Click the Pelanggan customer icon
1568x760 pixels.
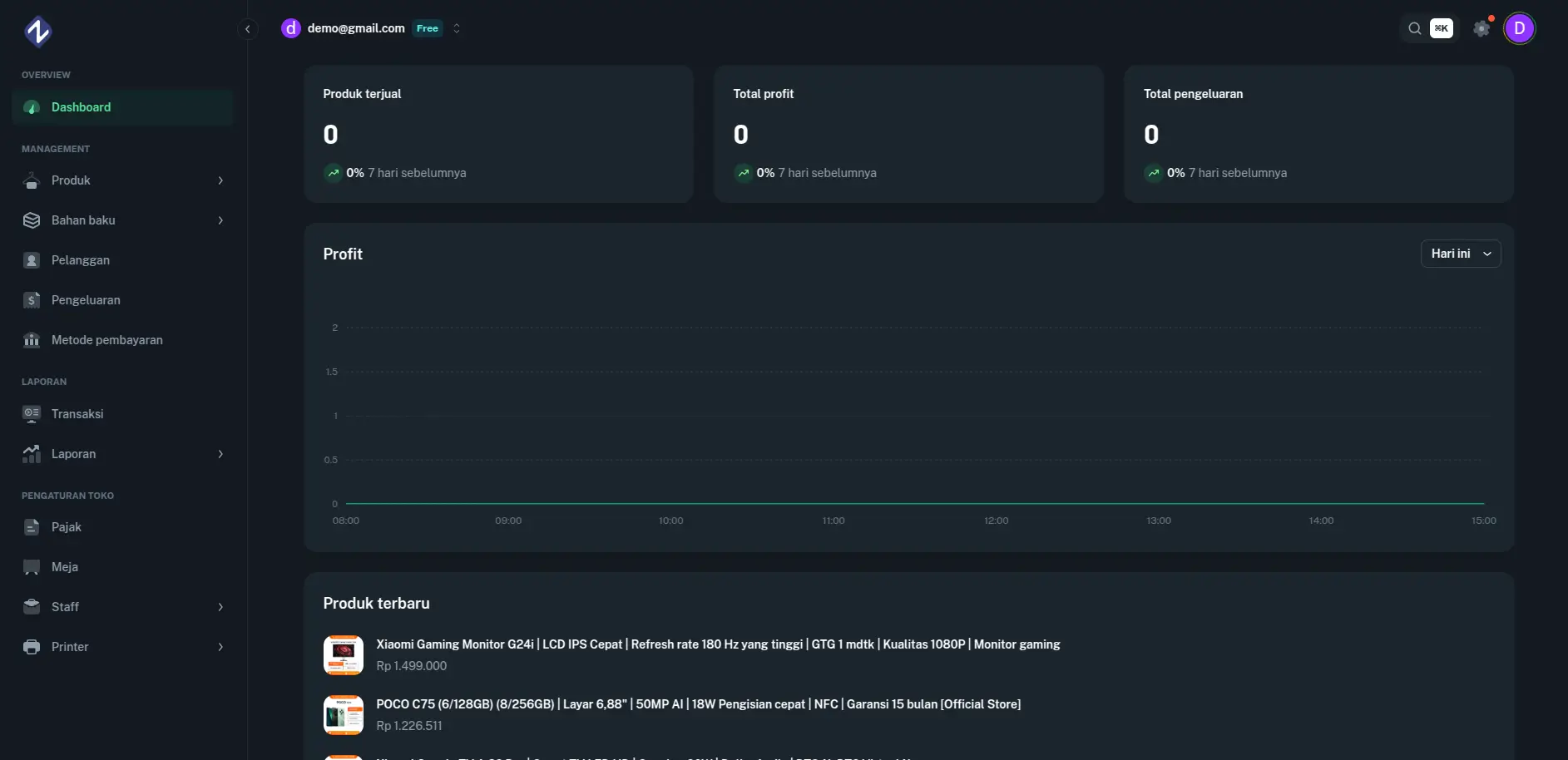32,260
